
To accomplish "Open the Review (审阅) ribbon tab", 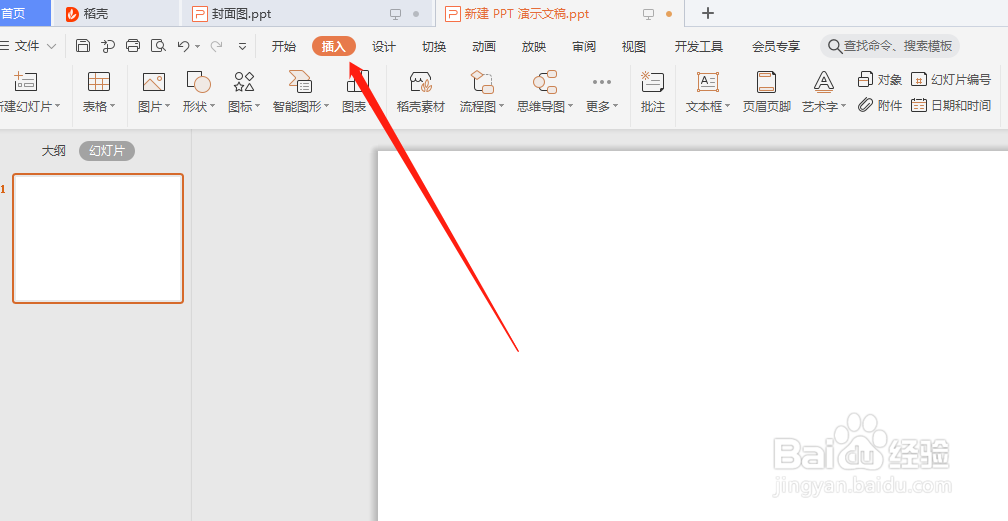I will [584, 46].
